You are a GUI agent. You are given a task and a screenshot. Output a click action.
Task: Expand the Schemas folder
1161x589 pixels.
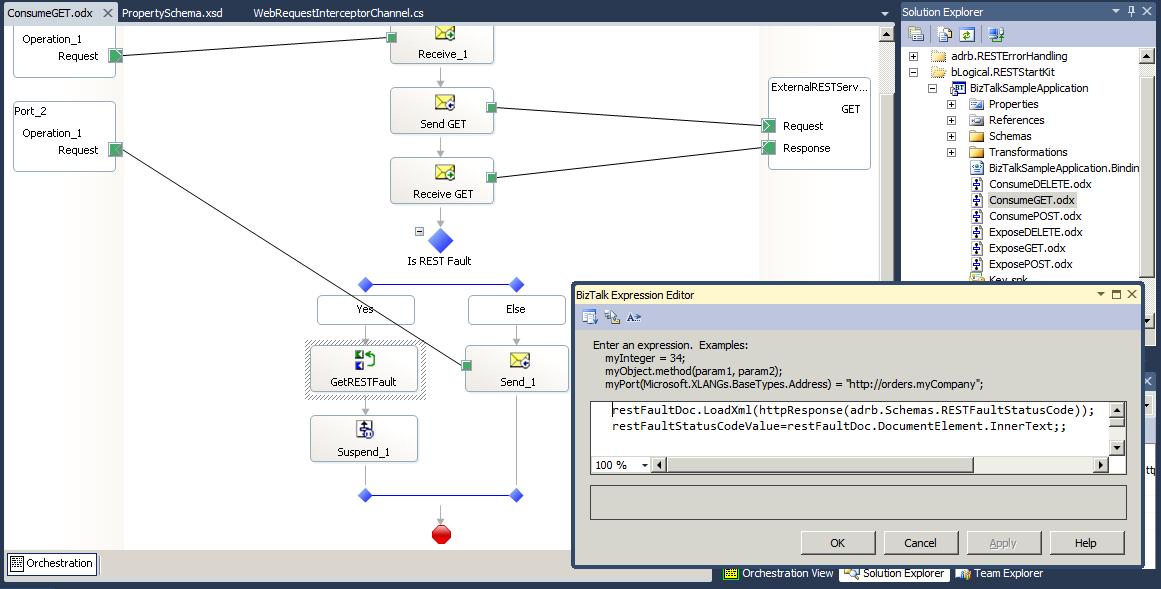(951, 136)
